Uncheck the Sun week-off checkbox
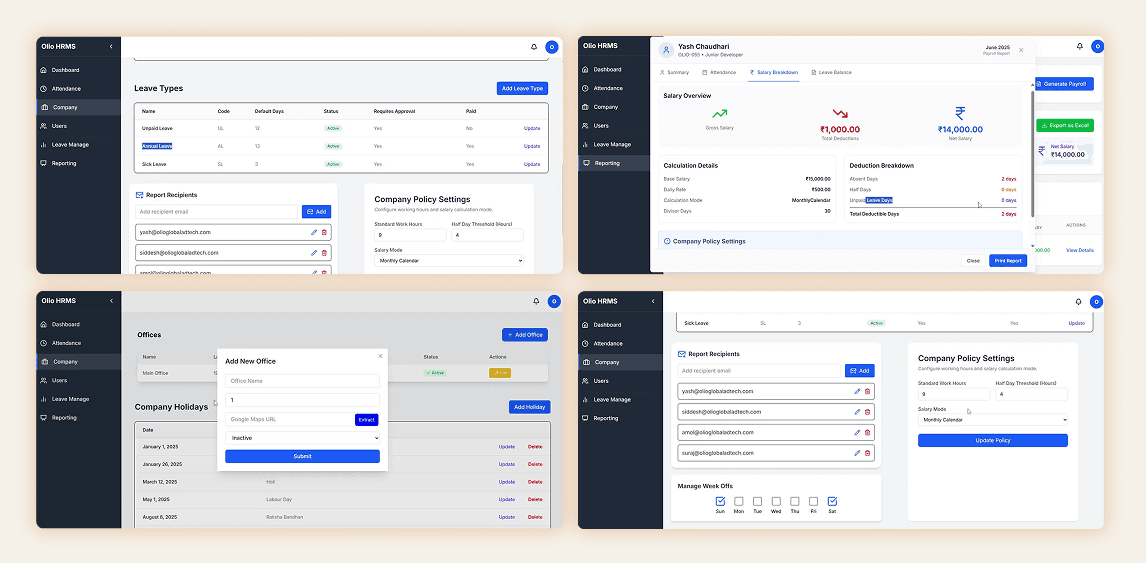1146x564 pixels. click(x=720, y=501)
